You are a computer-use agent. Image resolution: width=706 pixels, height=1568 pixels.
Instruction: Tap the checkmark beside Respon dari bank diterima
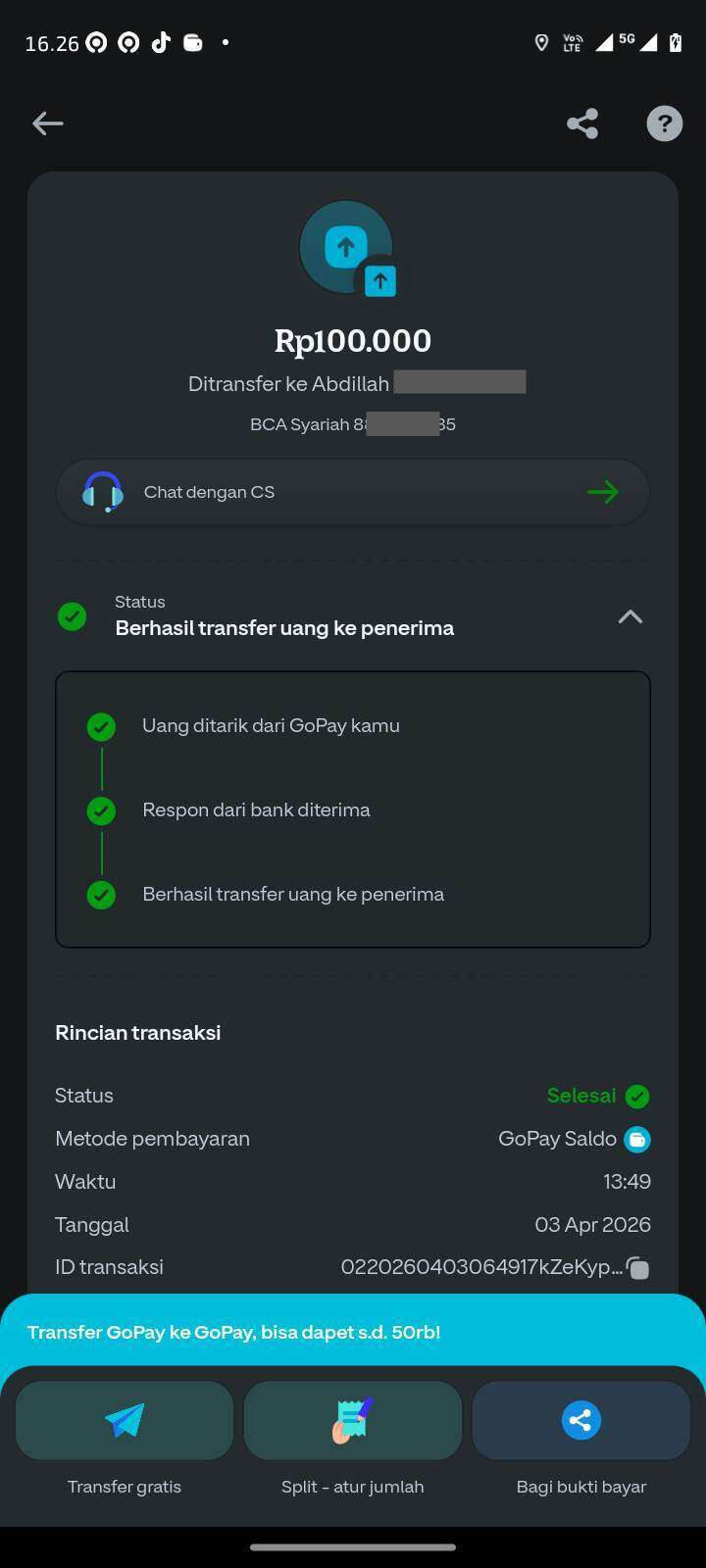[x=101, y=810]
